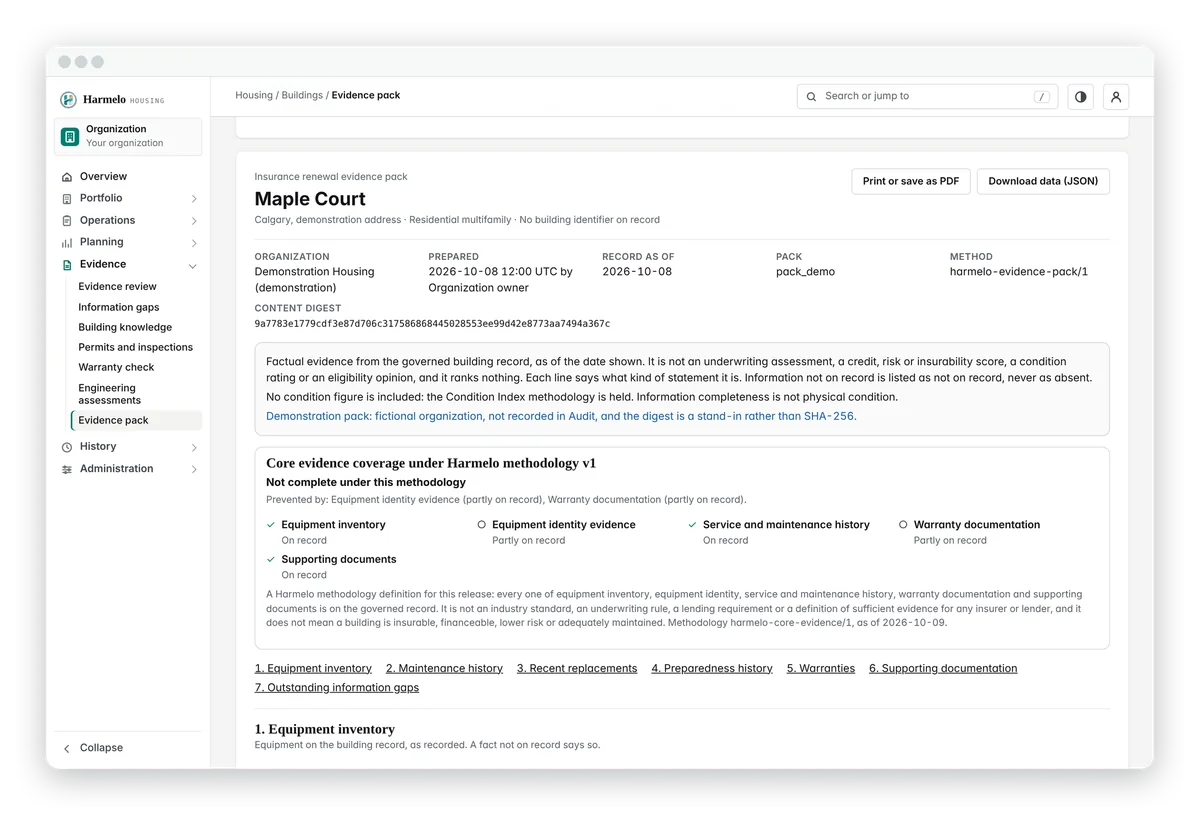Screen dimensions: 1200x815
Task: Open the user account profile icon
Action: click(x=1116, y=97)
